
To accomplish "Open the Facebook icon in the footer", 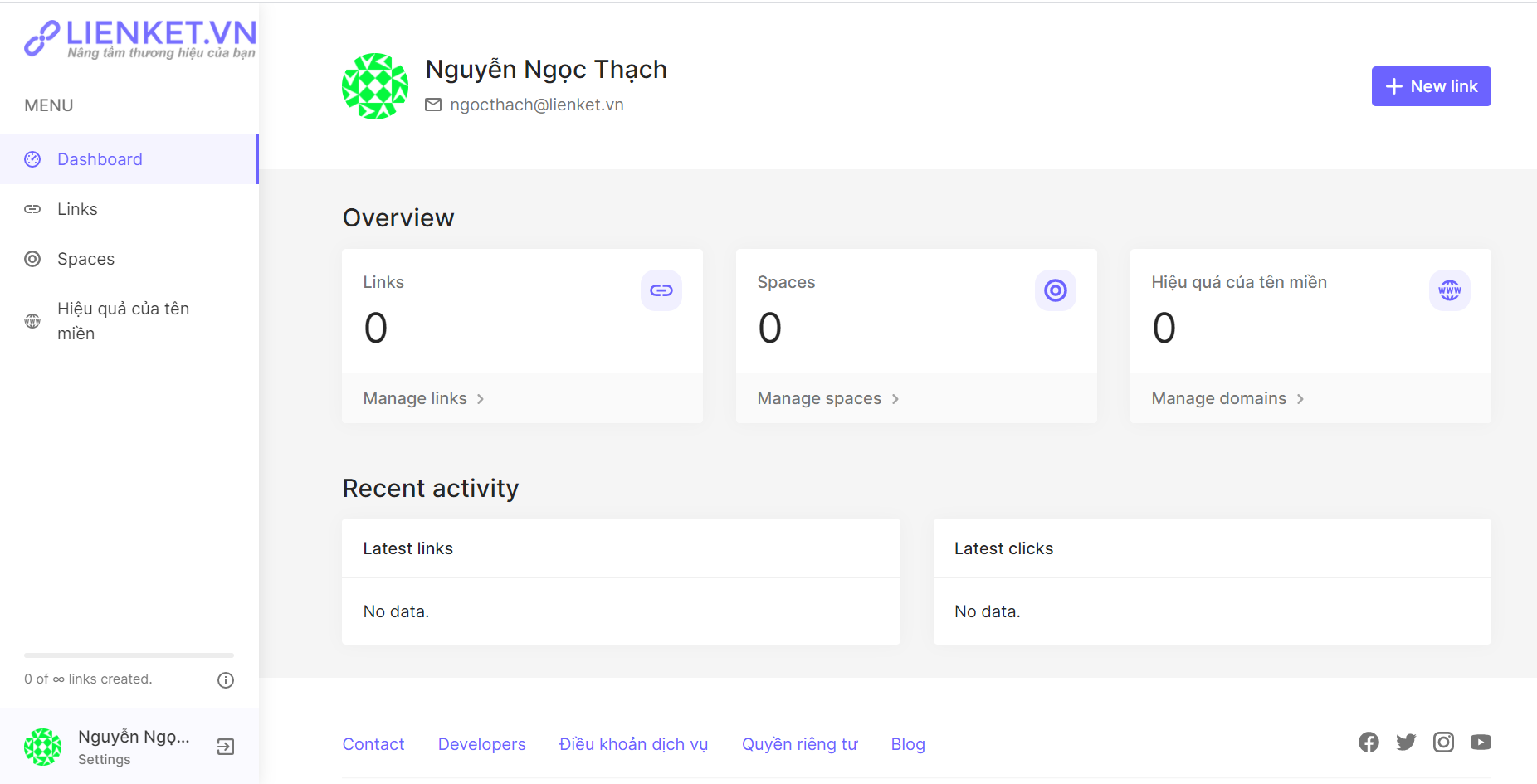I will [x=1369, y=743].
